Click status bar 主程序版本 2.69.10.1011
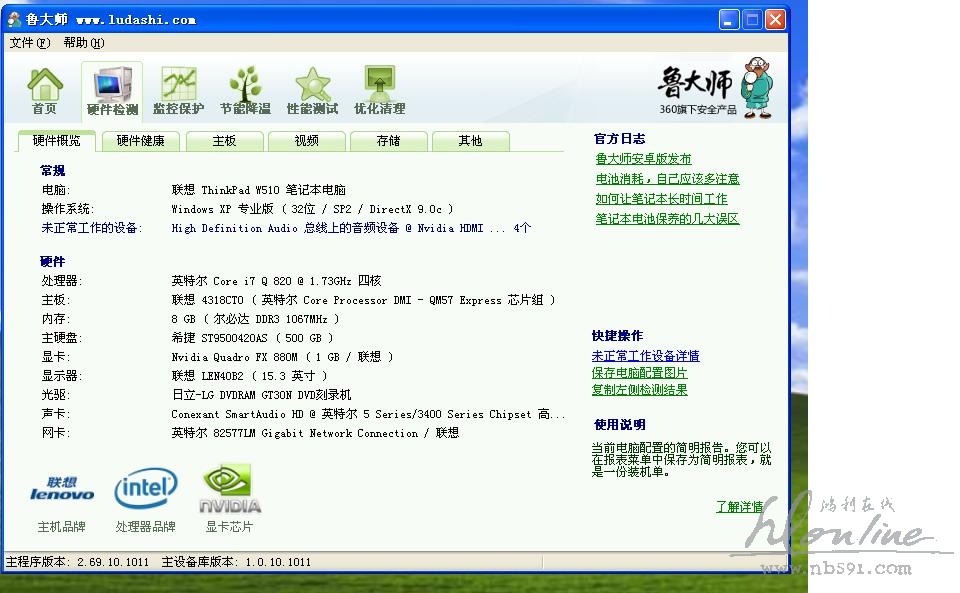Image resolution: width=960 pixels, height=593 pixels. coord(77,562)
